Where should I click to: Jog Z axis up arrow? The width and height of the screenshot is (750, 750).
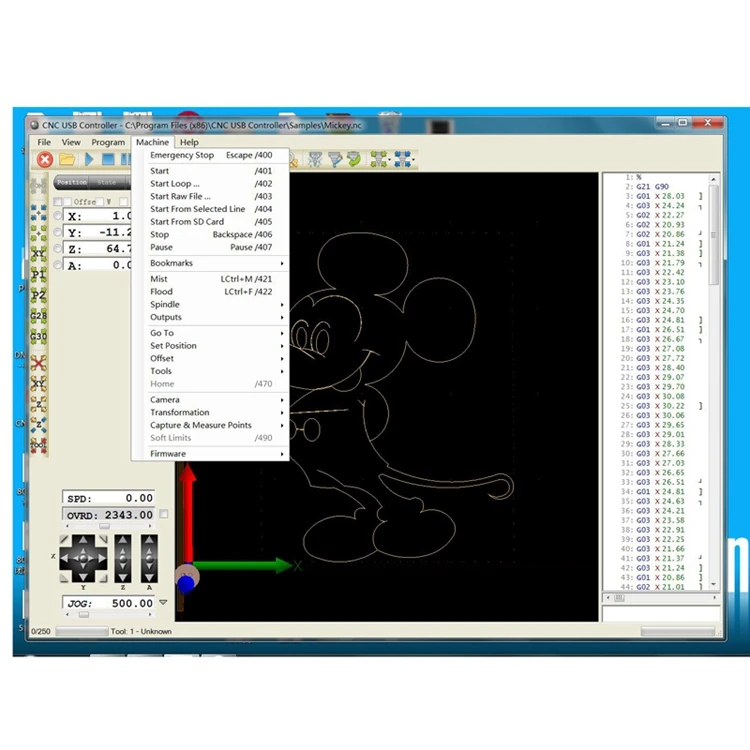(123, 540)
